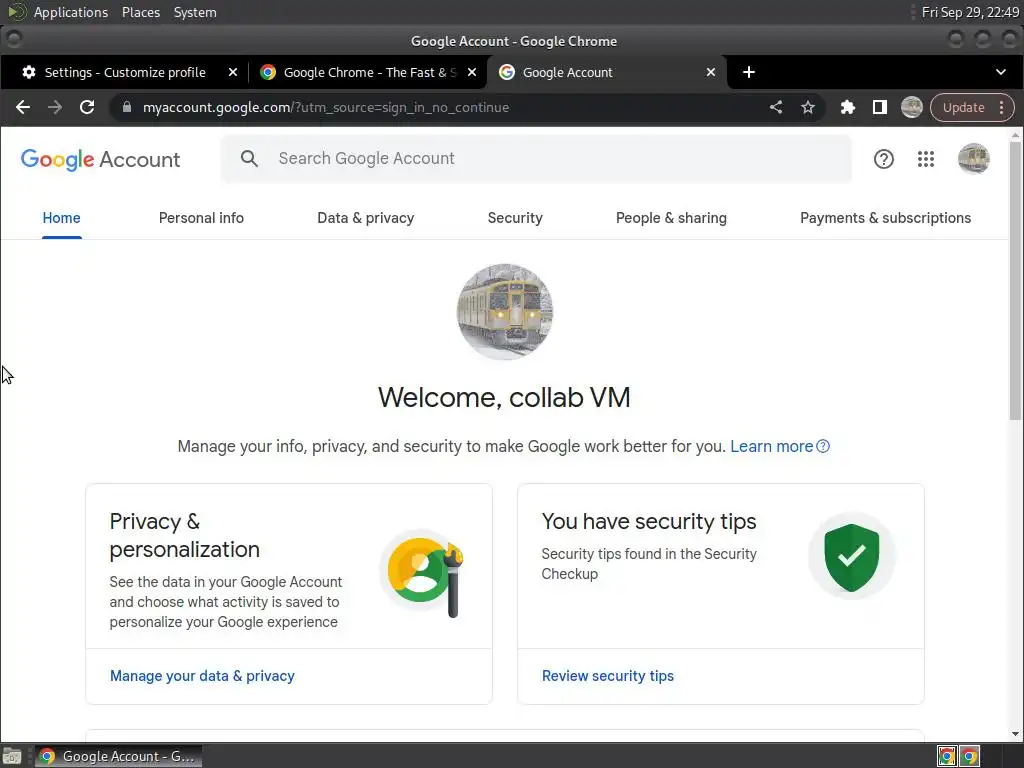This screenshot has height=768, width=1024.
Task: Open the Data & privacy tab
Action: click(x=366, y=218)
